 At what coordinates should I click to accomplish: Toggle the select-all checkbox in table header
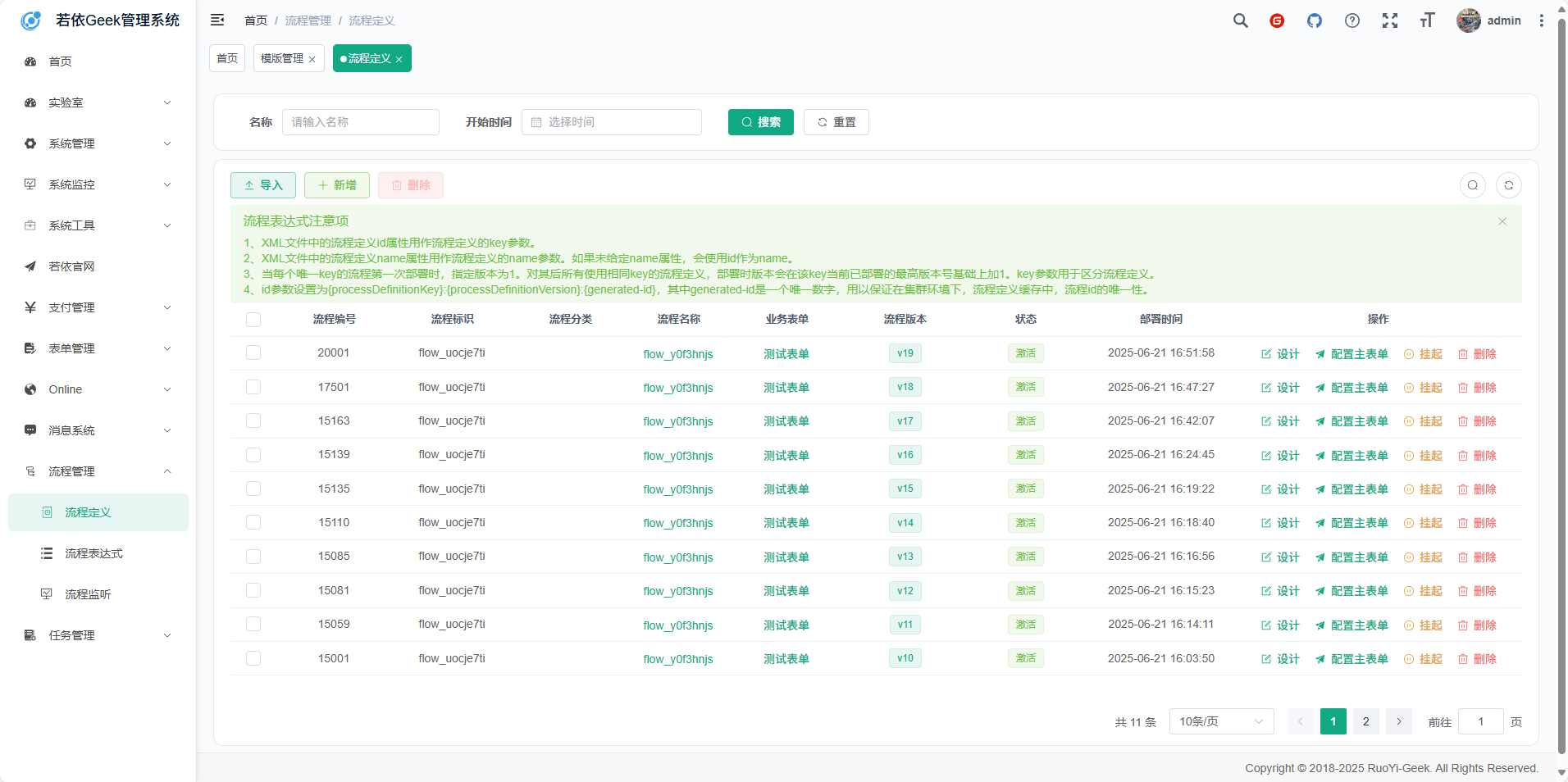253,320
